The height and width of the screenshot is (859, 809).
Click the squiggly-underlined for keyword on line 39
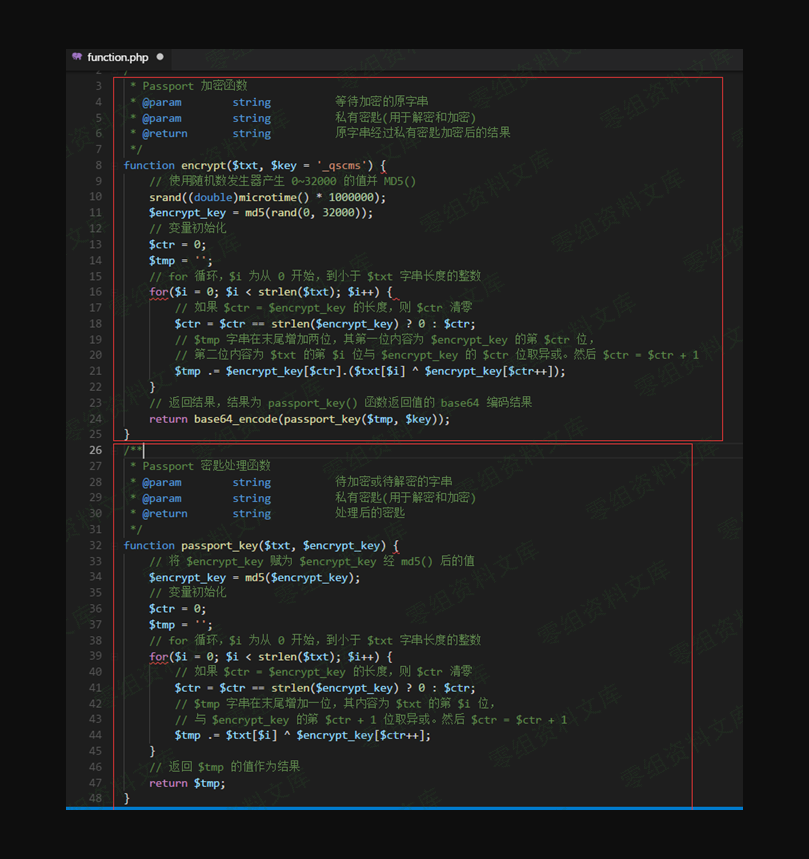(158, 656)
